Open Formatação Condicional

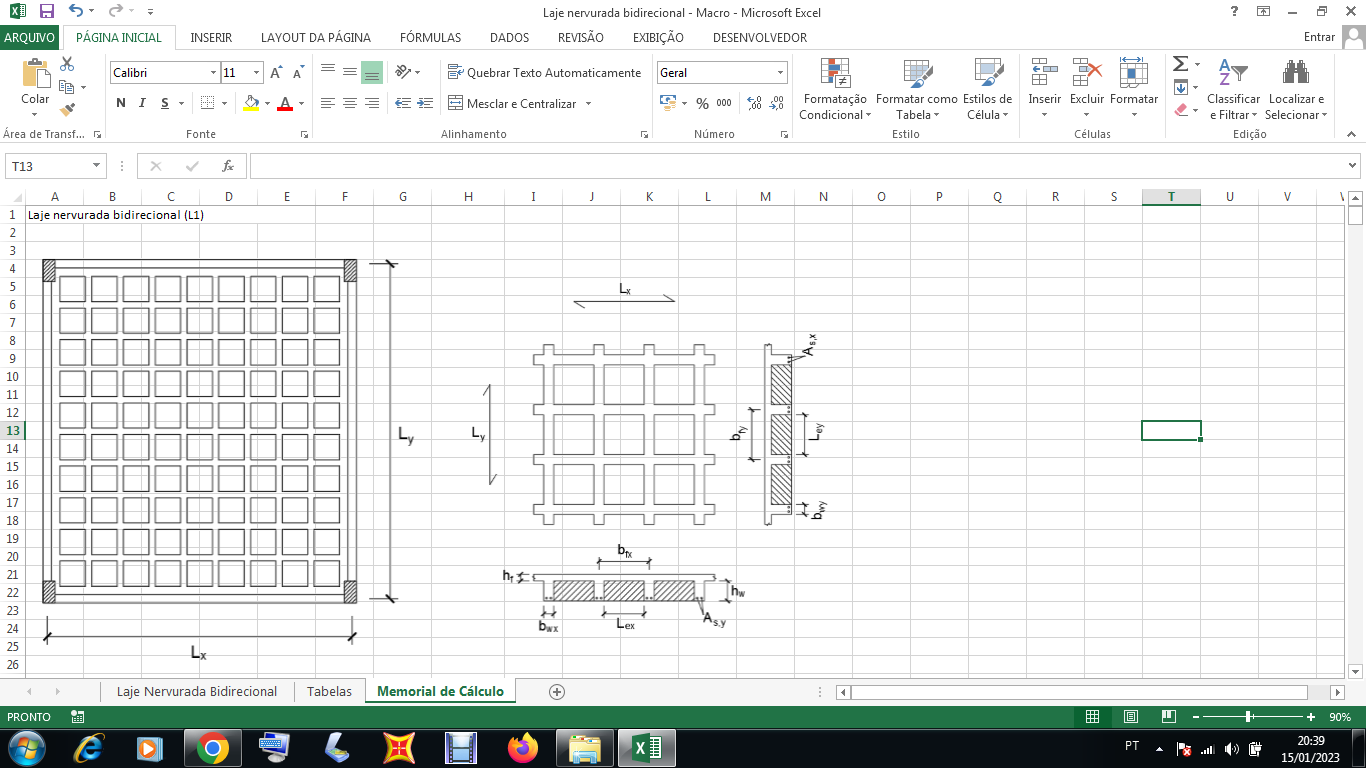pos(835,89)
